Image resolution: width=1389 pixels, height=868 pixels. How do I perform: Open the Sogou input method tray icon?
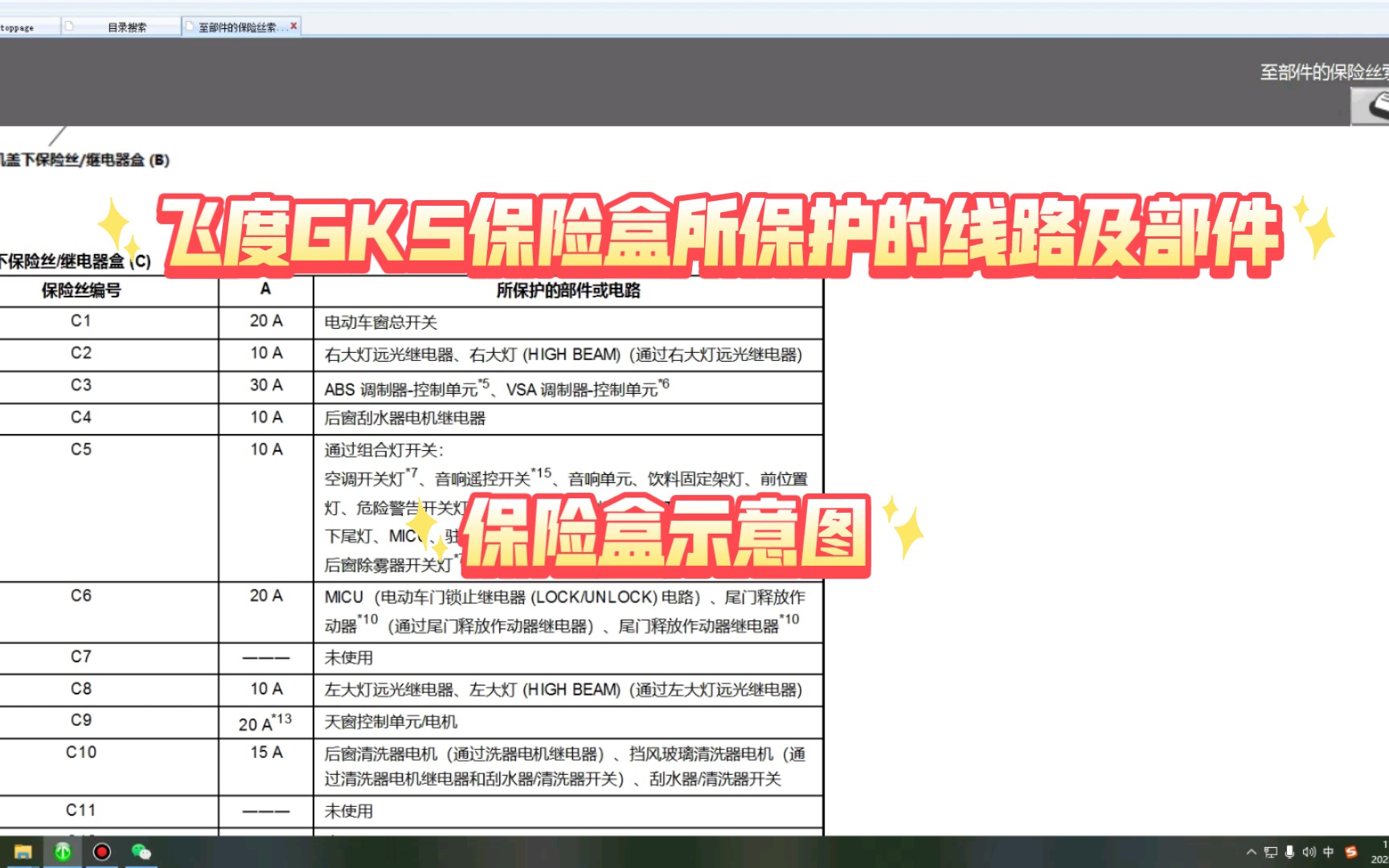(x=1351, y=852)
